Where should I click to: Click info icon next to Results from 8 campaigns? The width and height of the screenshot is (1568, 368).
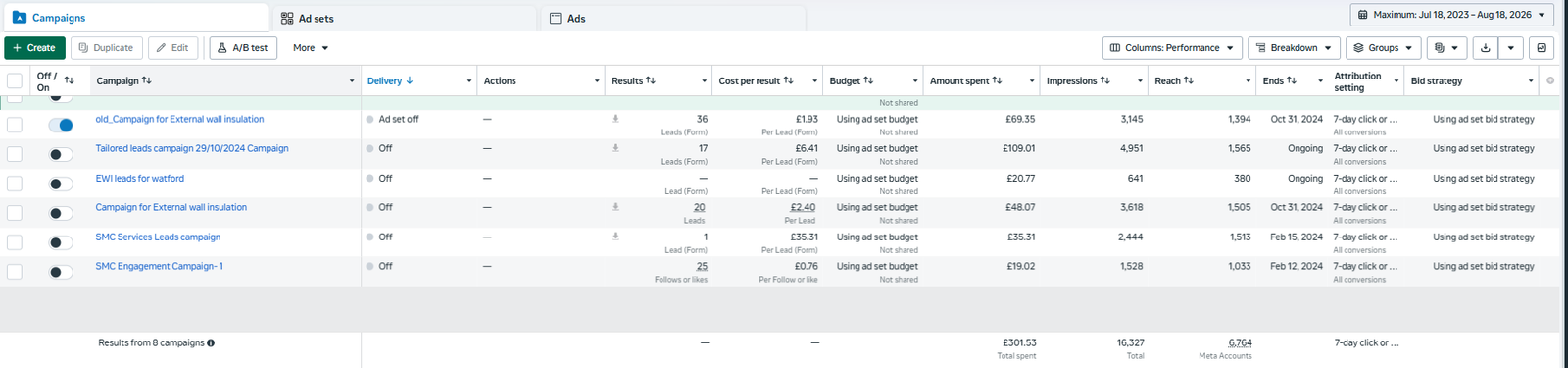point(211,343)
